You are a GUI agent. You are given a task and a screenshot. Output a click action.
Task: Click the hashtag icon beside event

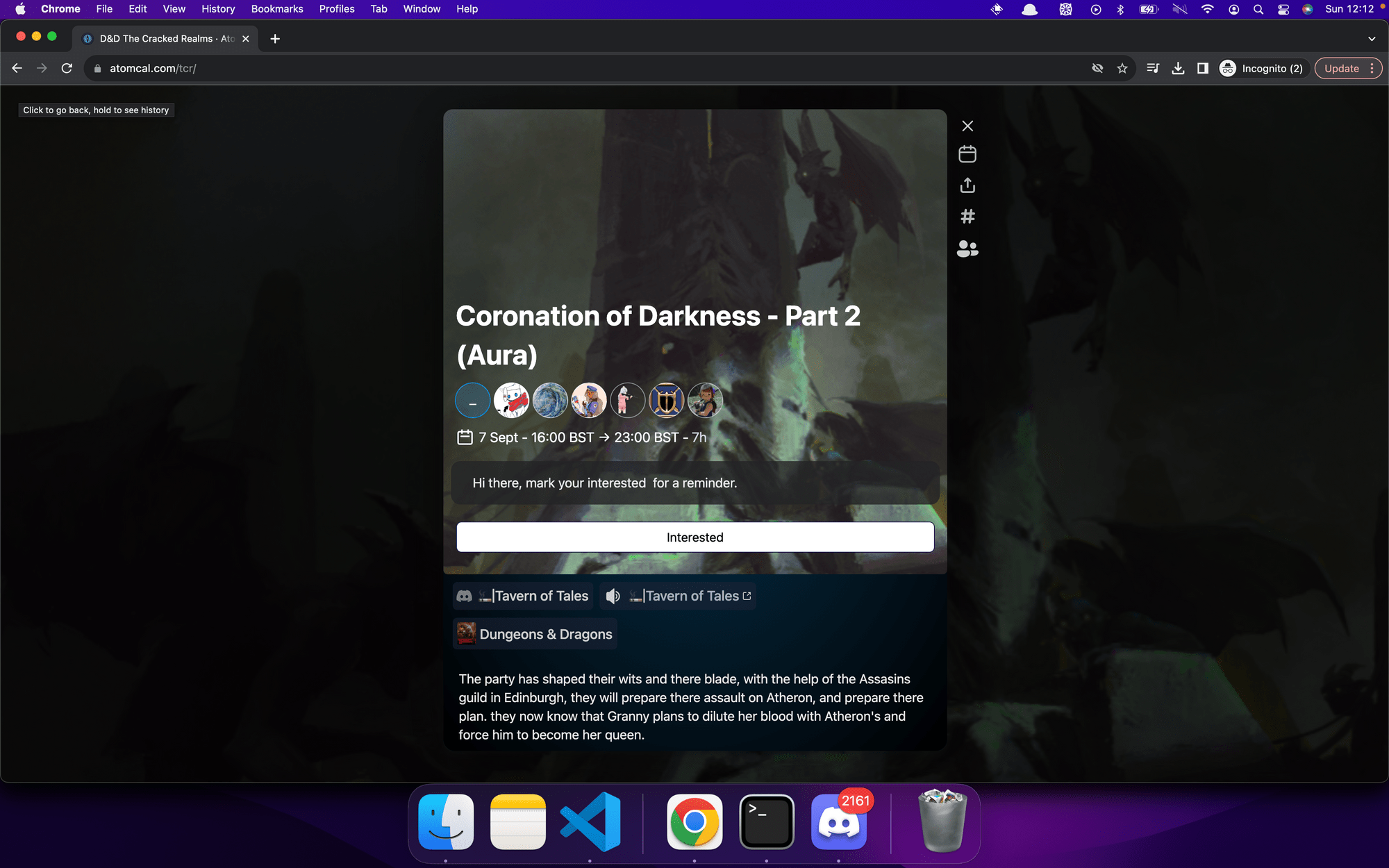click(967, 217)
